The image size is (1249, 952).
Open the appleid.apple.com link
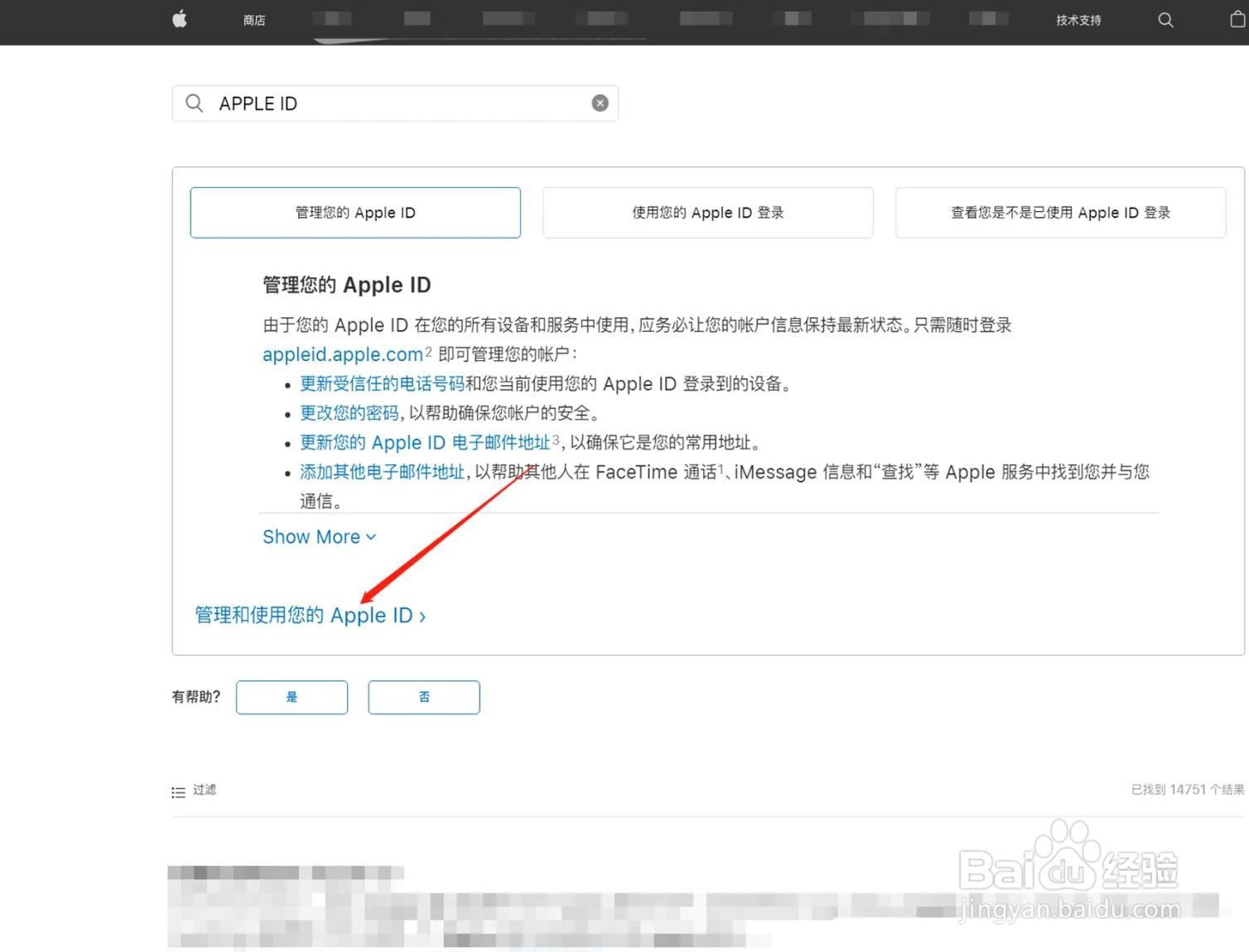(343, 354)
